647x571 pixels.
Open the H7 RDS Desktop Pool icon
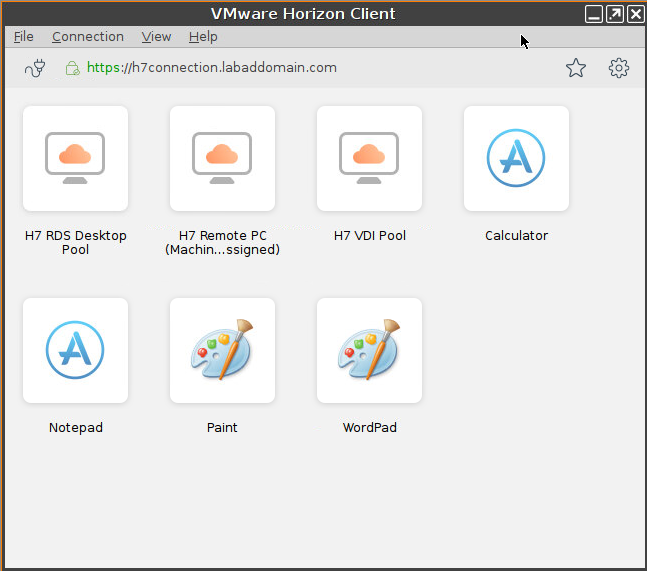point(75,158)
